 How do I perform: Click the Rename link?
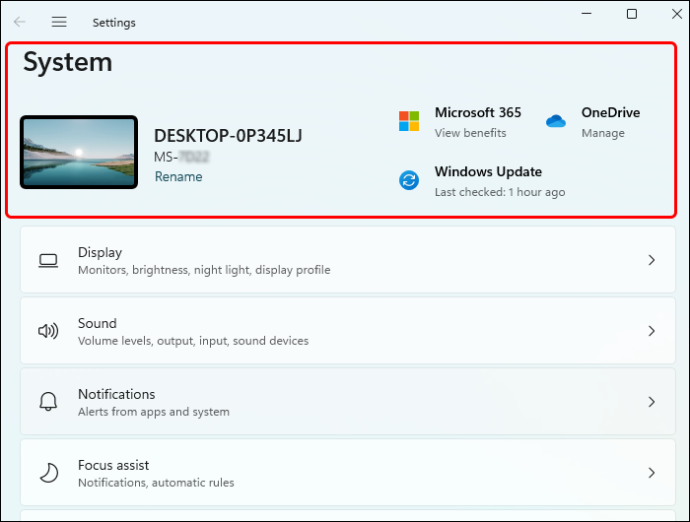point(179,177)
